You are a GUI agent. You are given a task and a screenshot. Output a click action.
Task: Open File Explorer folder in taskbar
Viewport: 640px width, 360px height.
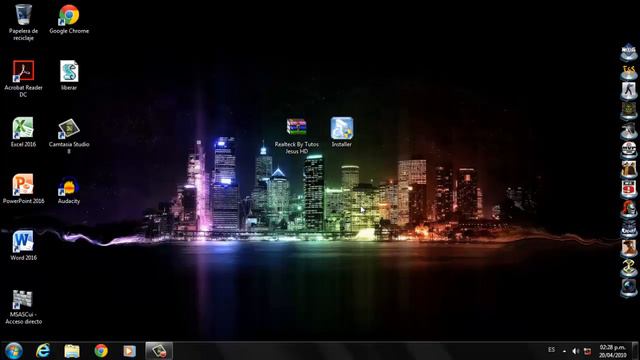[x=72, y=351]
